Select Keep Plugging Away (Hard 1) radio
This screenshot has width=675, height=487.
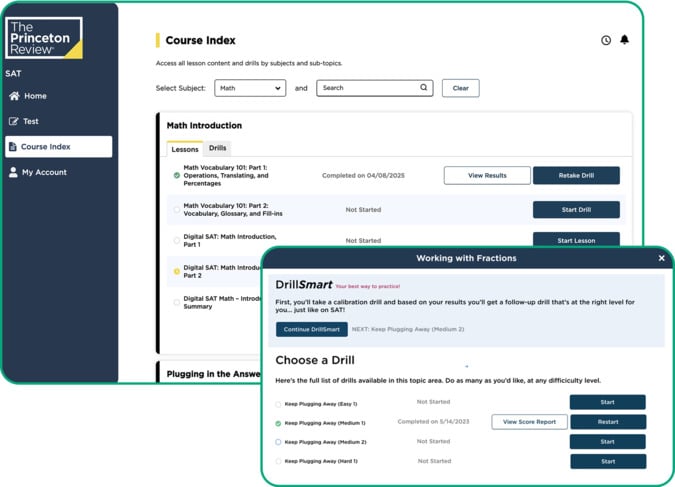click(279, 461)
